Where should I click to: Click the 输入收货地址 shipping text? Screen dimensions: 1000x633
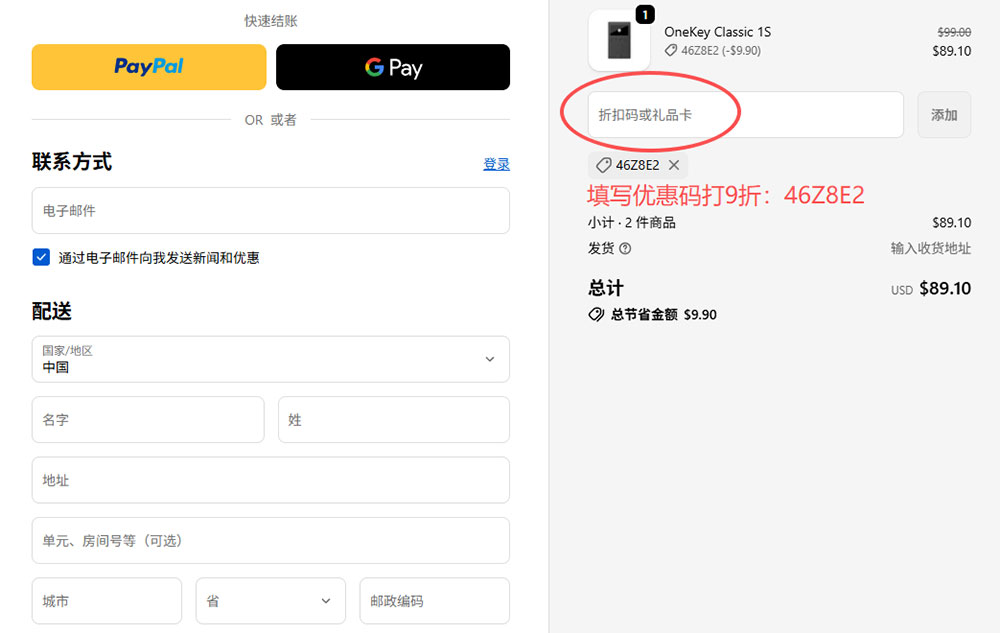point(930,248)
